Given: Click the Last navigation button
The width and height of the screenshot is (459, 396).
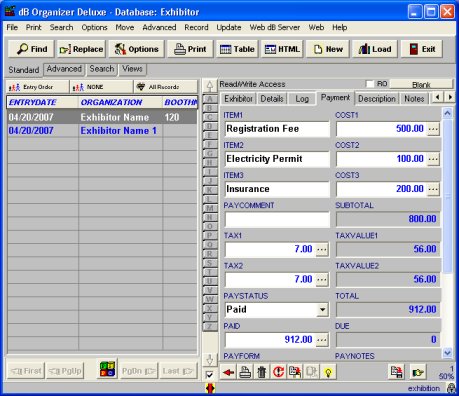Looking at the screenshot, I should point(178,371).
